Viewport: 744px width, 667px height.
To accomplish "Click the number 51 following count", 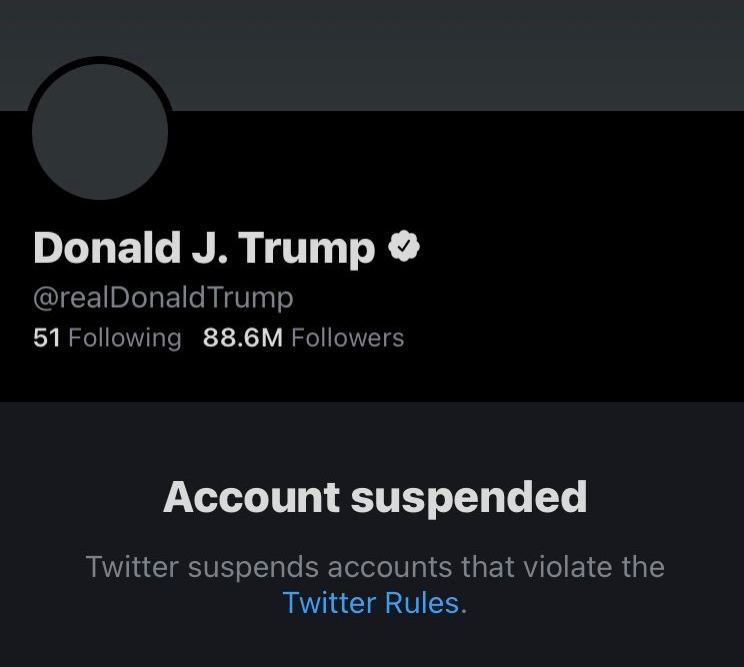I will point(47,338).
